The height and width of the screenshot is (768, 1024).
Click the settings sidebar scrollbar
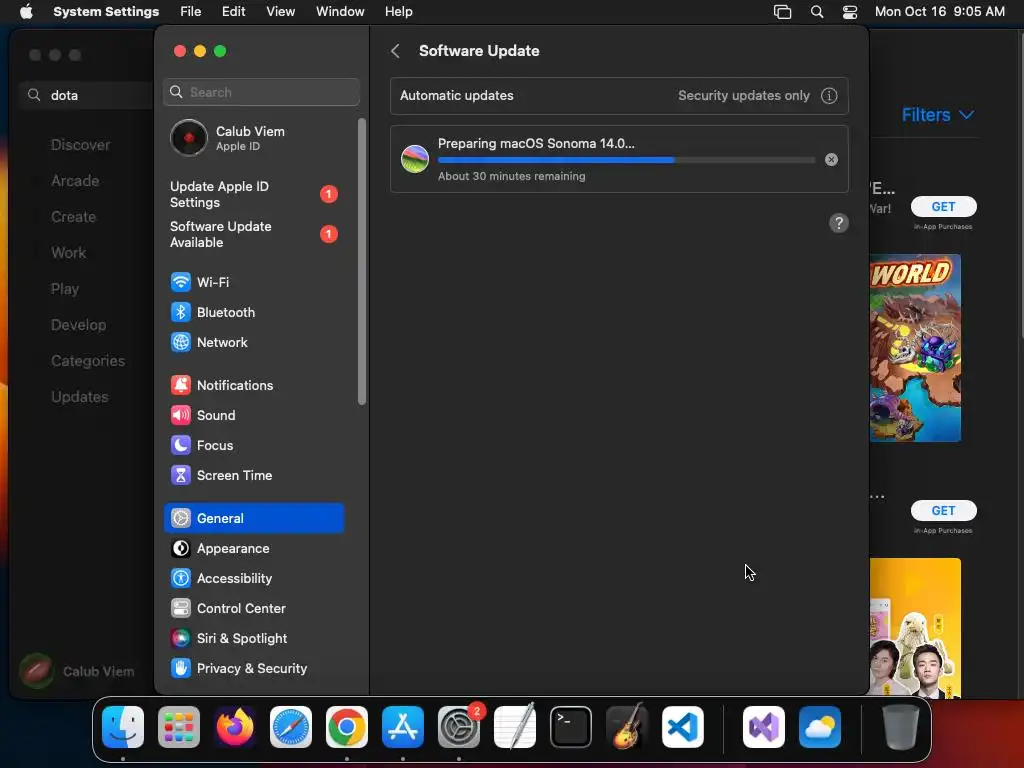(x=362, y=261)
